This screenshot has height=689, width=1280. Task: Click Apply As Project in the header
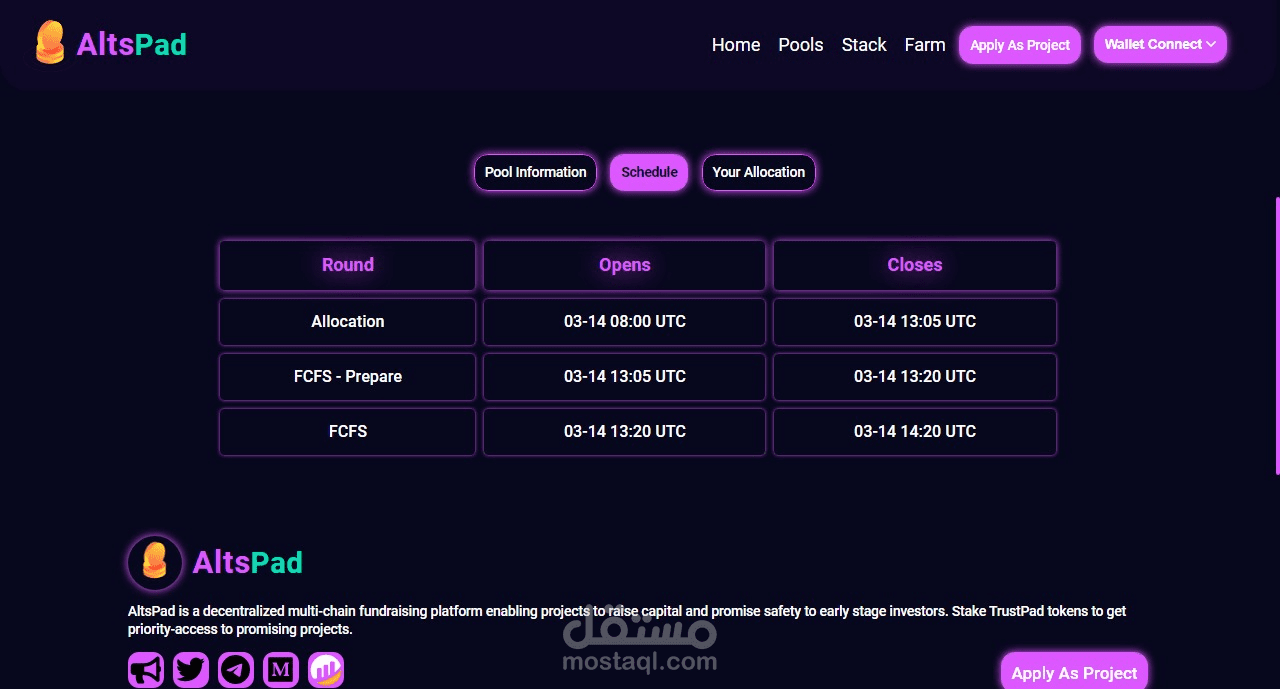point(1020,45)
